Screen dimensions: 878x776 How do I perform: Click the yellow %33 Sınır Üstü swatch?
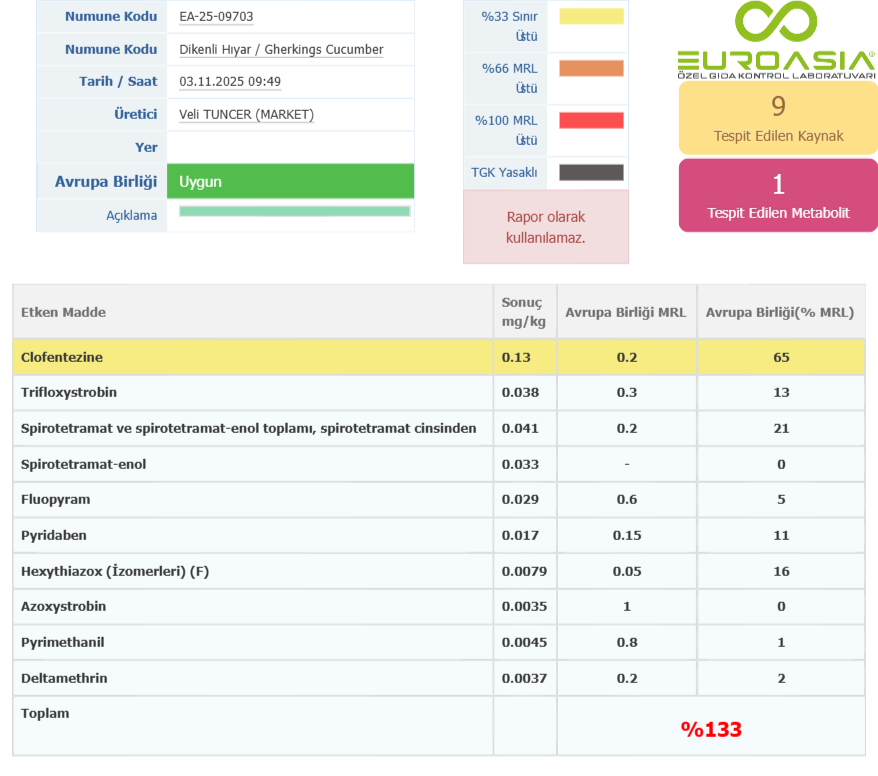[x=591, y=17]
